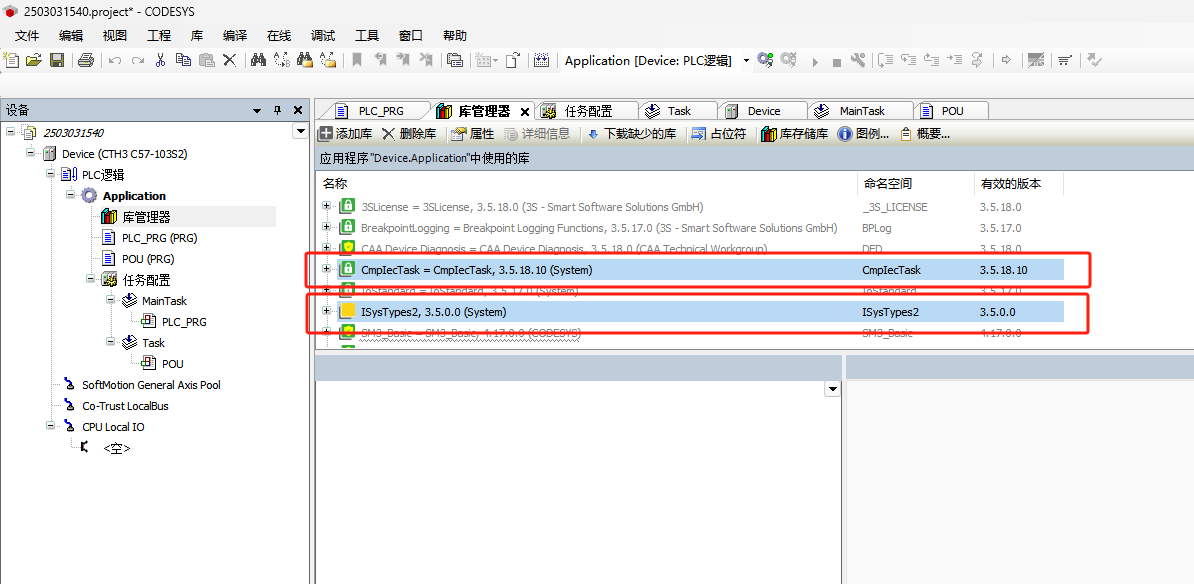This screenshot has height=584, width=1194.
Task: Click the 图例 legend button
Action: 864,134
